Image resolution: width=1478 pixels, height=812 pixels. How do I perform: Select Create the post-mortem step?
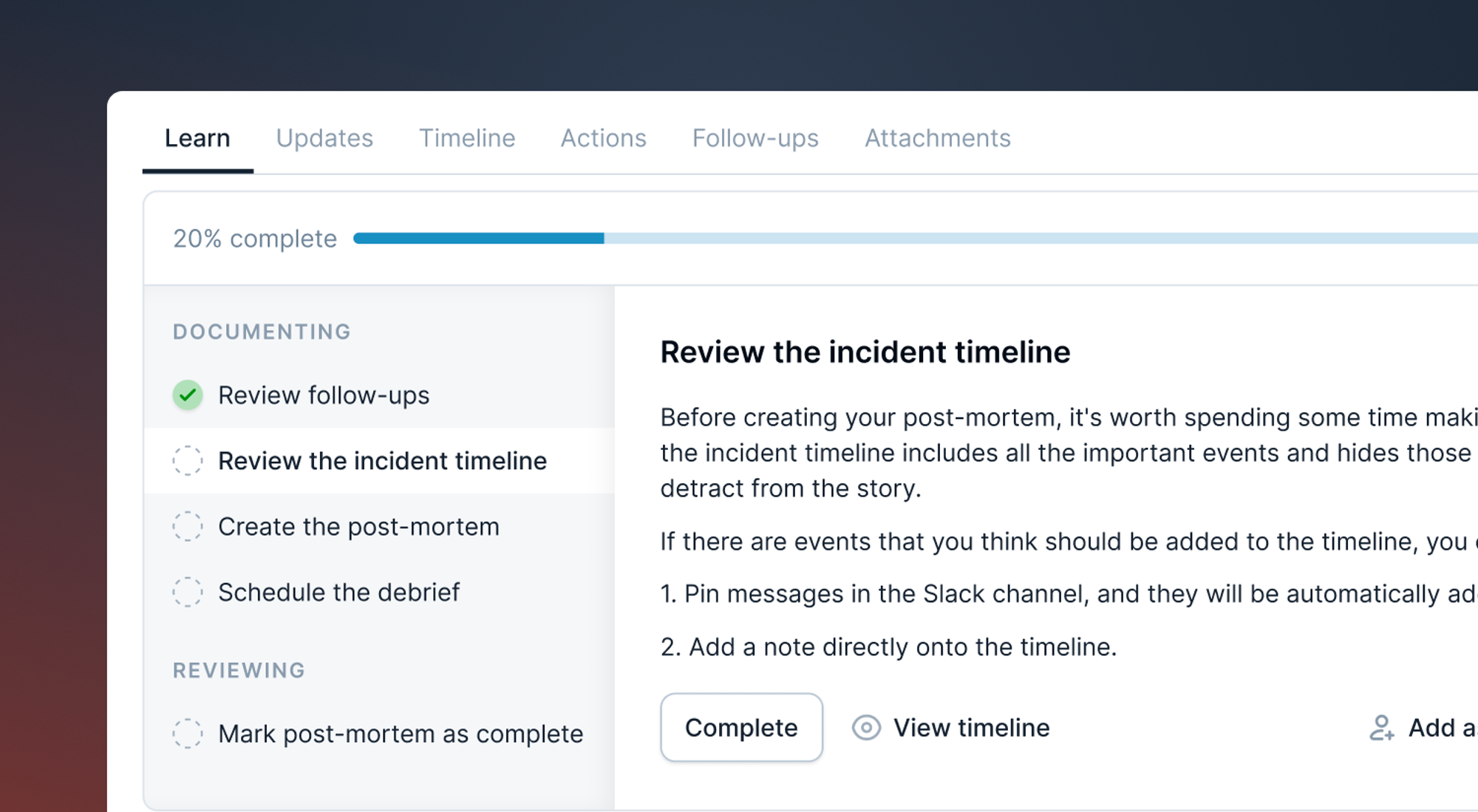click(x=358, y=527)
